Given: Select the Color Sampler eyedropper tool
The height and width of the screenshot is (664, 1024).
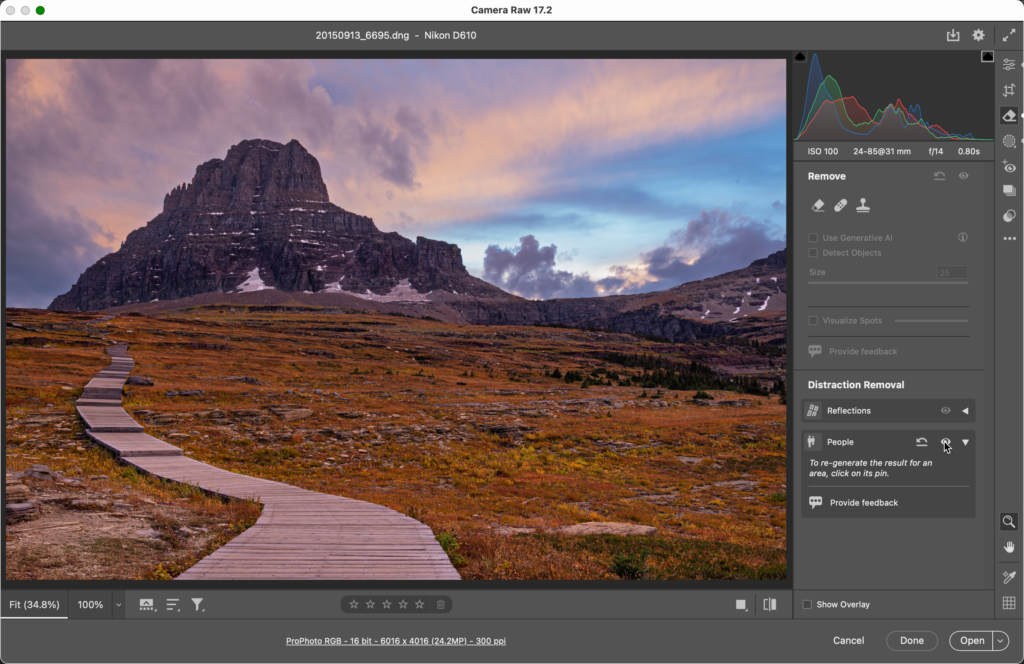Looking at the screenshot, I should click(1009, 577).
